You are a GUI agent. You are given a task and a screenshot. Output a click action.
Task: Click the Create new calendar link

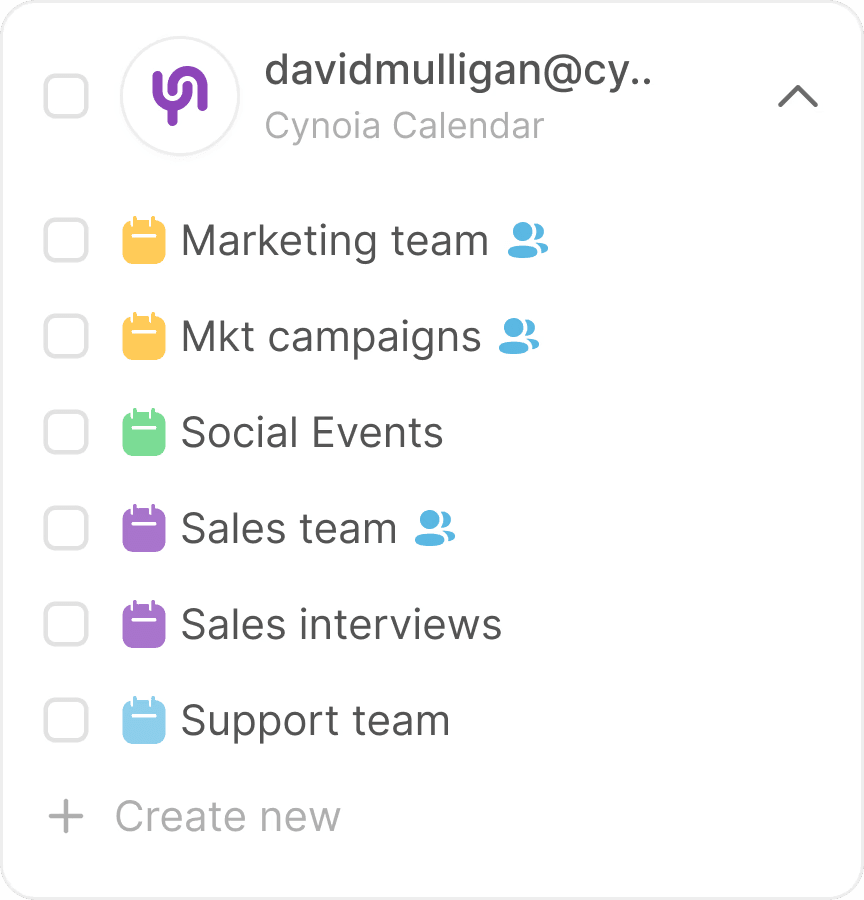228,816
